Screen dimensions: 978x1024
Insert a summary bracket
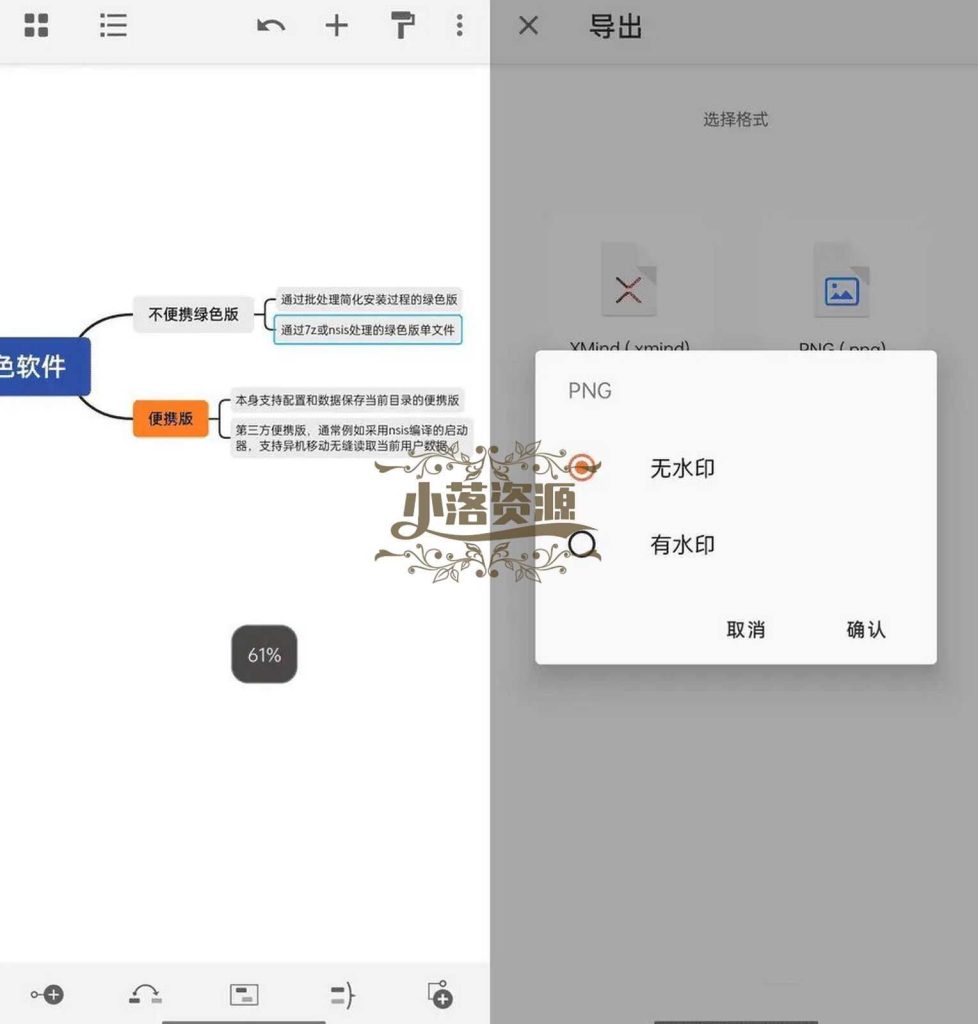pyautogui.click(x=342, y=995)
